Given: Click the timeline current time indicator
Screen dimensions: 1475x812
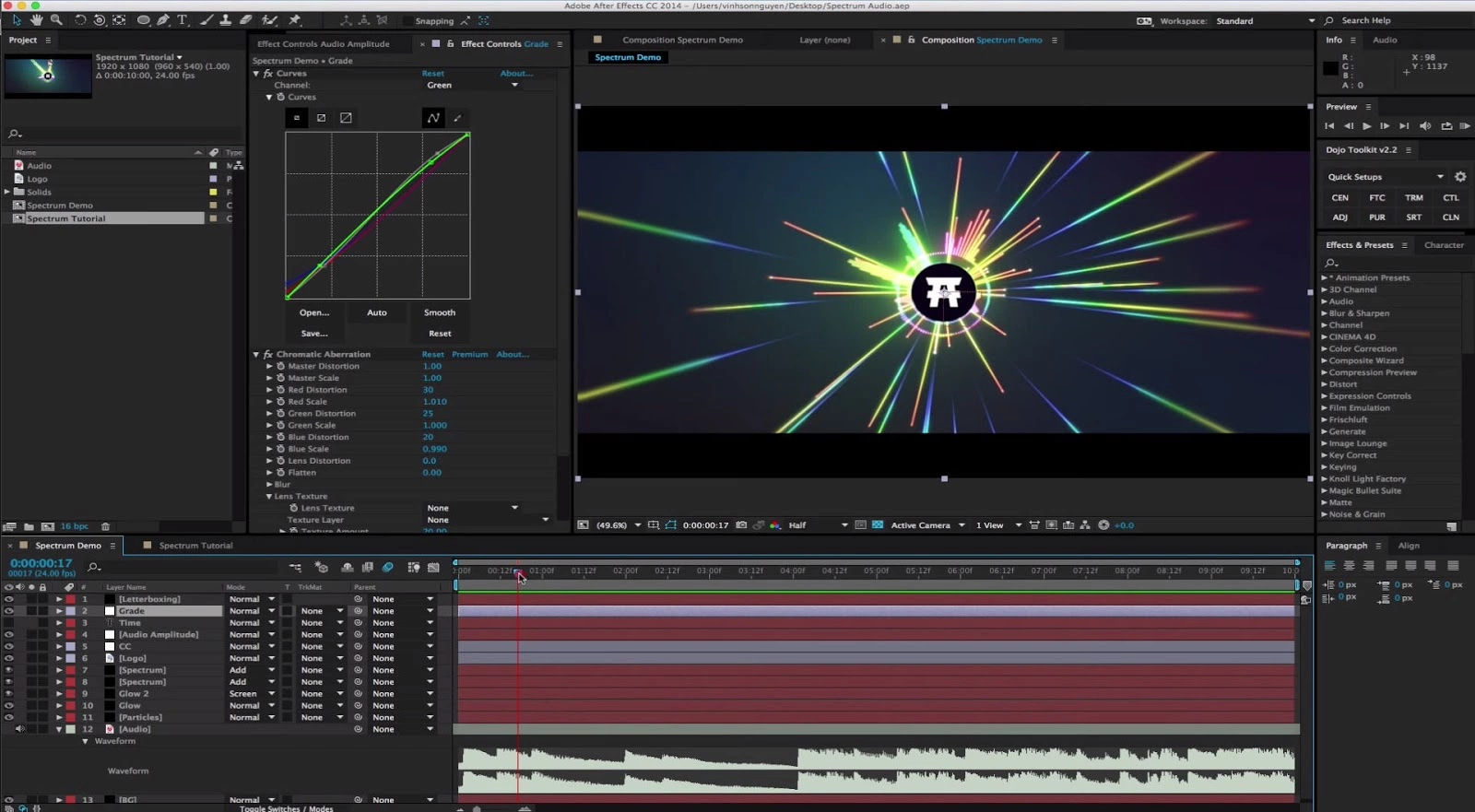Looking at the screenshot, I should (x=518, y=572).
